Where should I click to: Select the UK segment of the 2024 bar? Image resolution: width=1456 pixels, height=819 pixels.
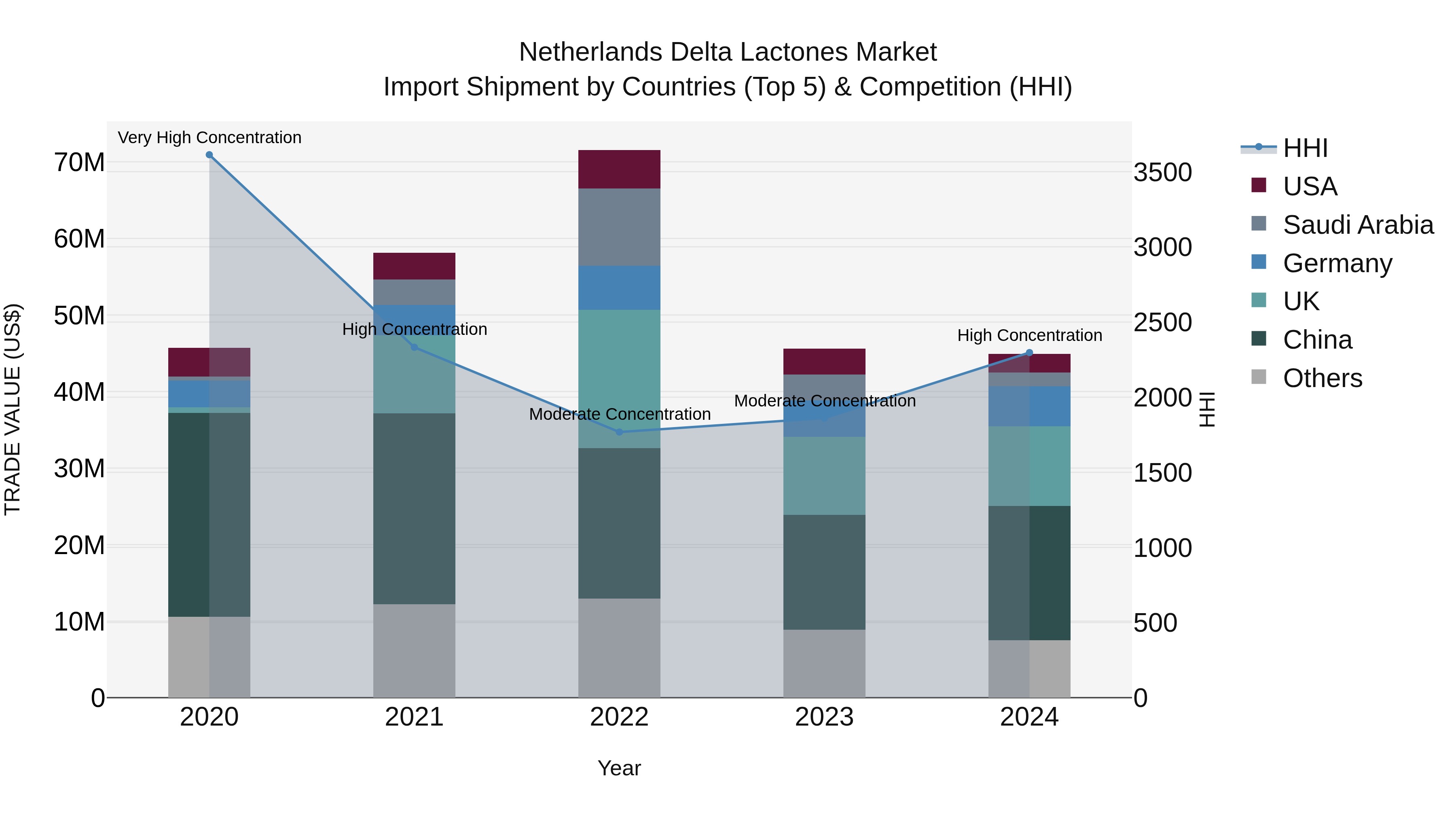pos(1029,466)
